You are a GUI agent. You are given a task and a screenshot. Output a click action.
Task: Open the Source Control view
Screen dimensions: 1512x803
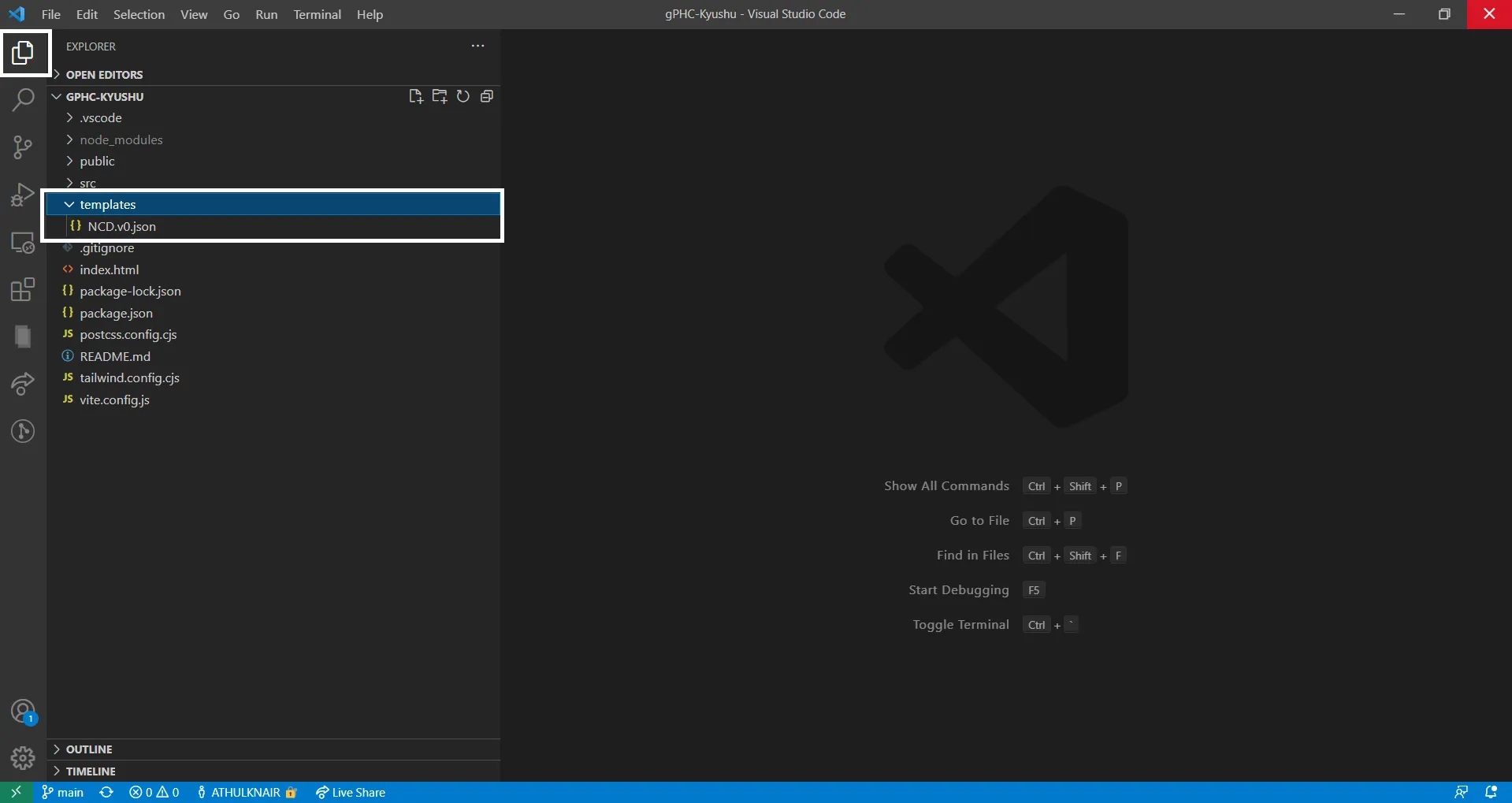click(x=23, y=148)
